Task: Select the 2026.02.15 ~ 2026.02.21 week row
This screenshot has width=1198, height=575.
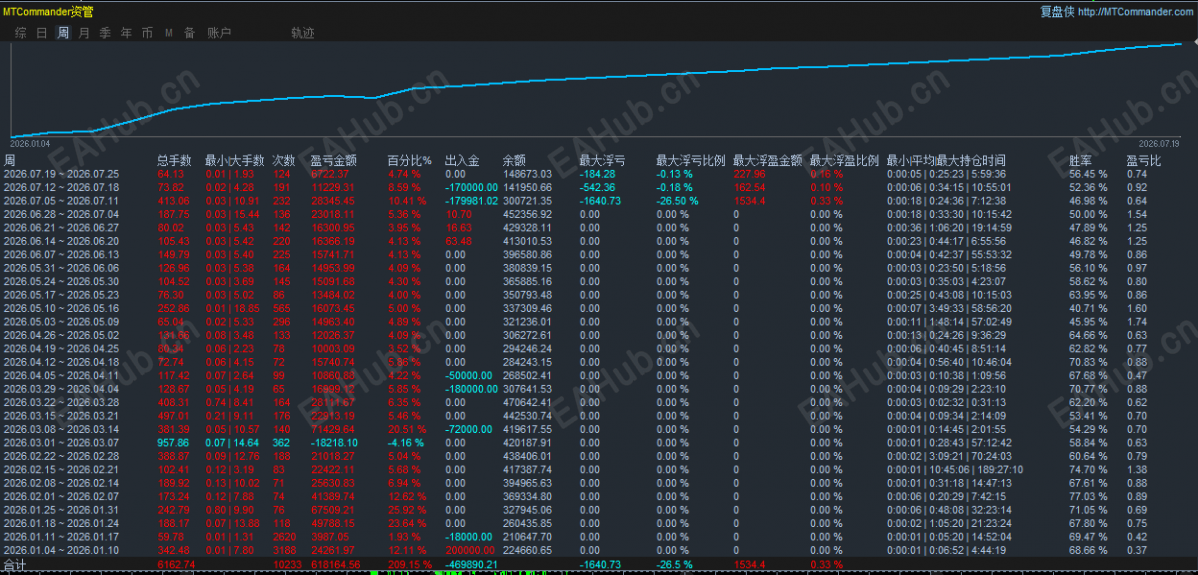Action: pyautogui.click(x=599, y=469)
